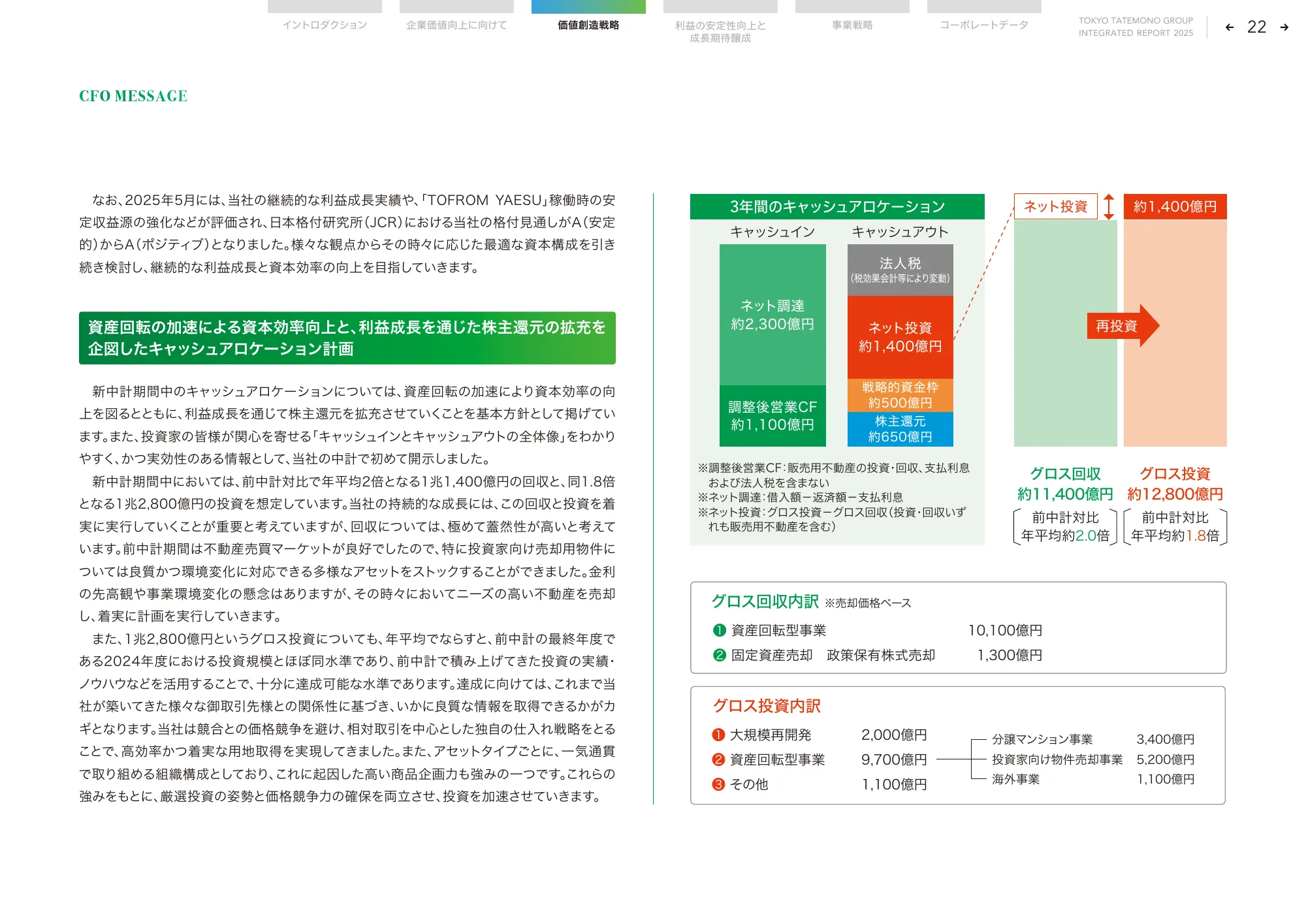The image size is (1306, 924).
Task: Click green number 2 bullet 固定資産売却
Action: (x=720, y=655)
